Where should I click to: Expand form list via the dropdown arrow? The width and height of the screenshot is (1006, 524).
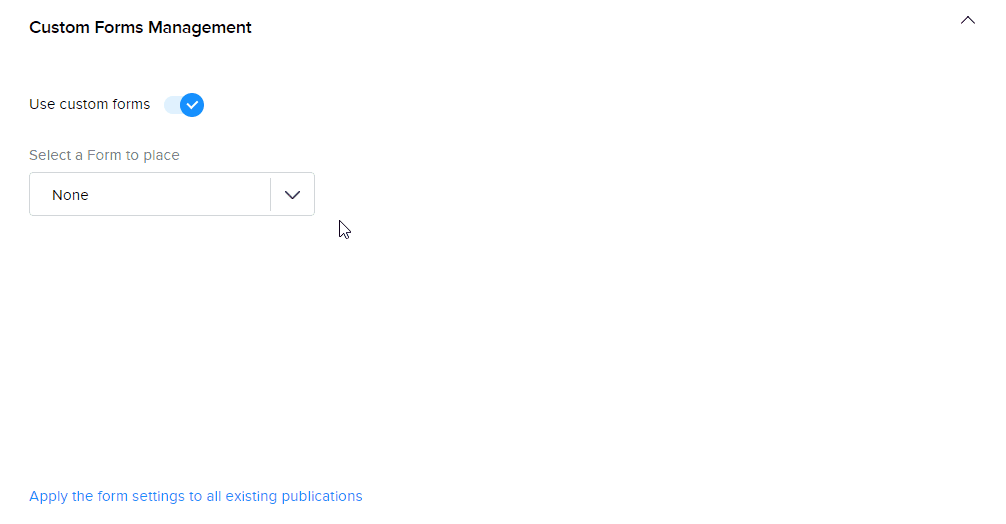[x=292, y=195]
